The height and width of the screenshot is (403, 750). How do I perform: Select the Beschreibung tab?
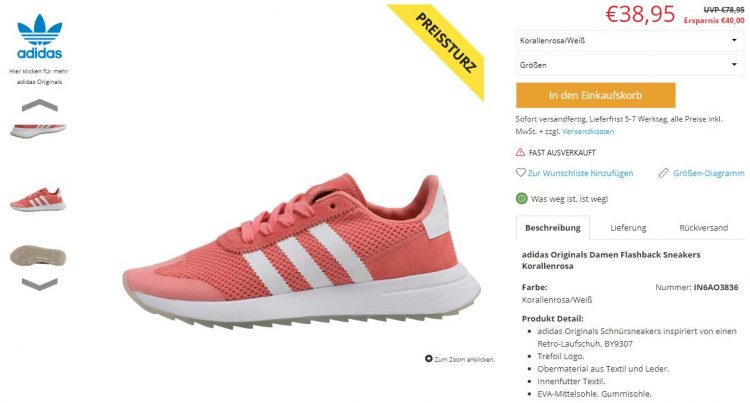coord(552,228)
